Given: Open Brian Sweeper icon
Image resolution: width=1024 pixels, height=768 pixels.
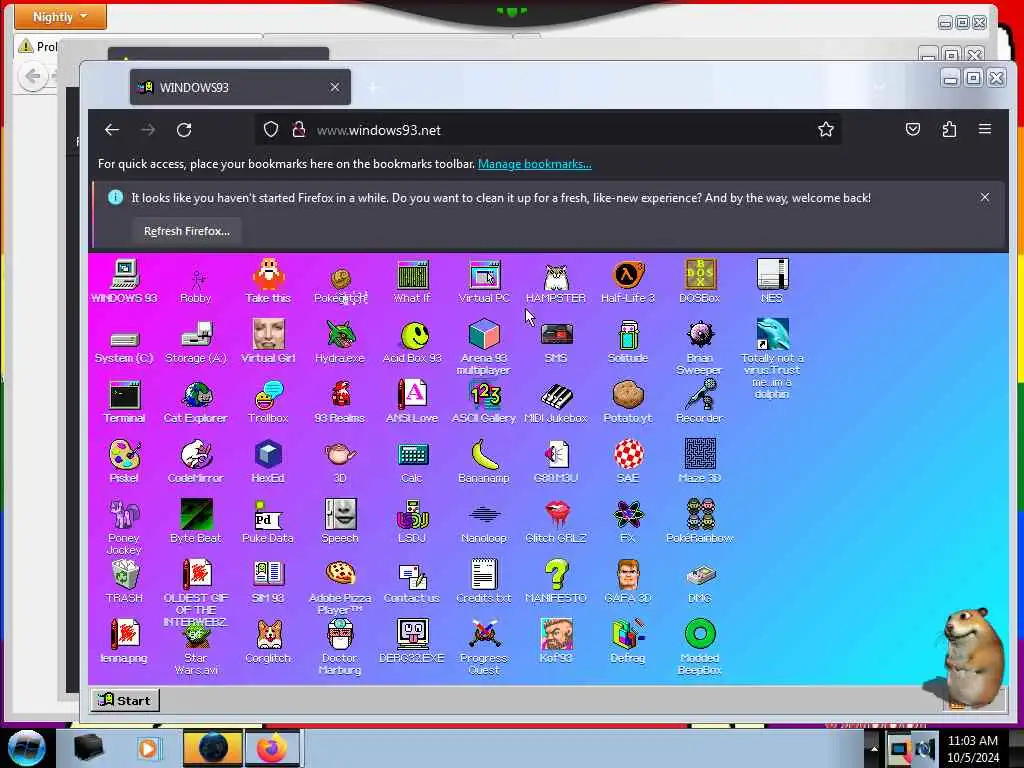Looking at the screenshot, I should click(699, 347).
